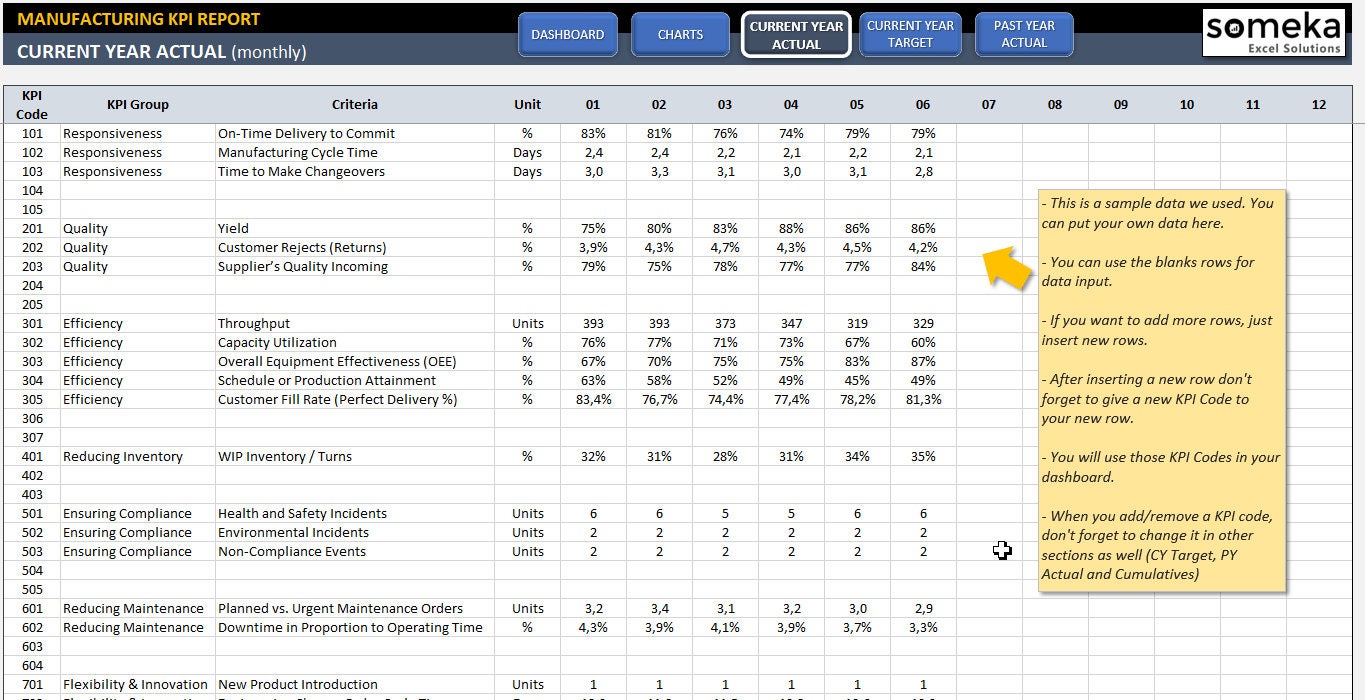Open the DASHBOARD navigation button
The width and height of the screenshot is (1365, 700).
coord(567,33)
